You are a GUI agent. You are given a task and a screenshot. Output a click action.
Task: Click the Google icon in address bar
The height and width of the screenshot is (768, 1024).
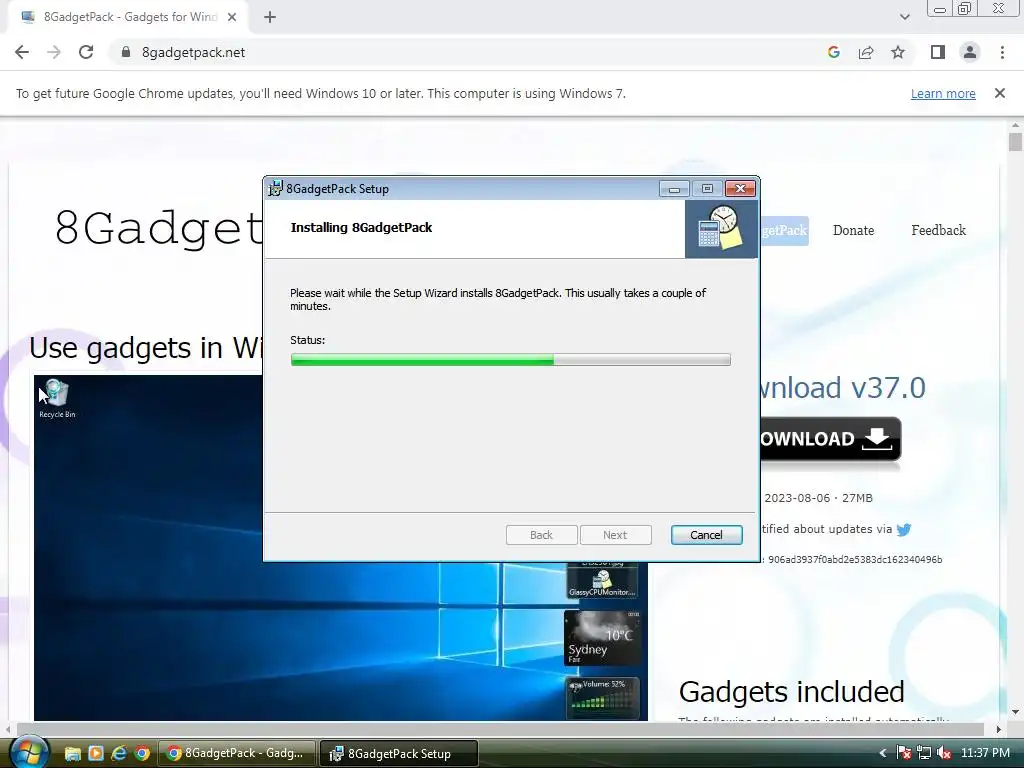(x=833, y=52)
